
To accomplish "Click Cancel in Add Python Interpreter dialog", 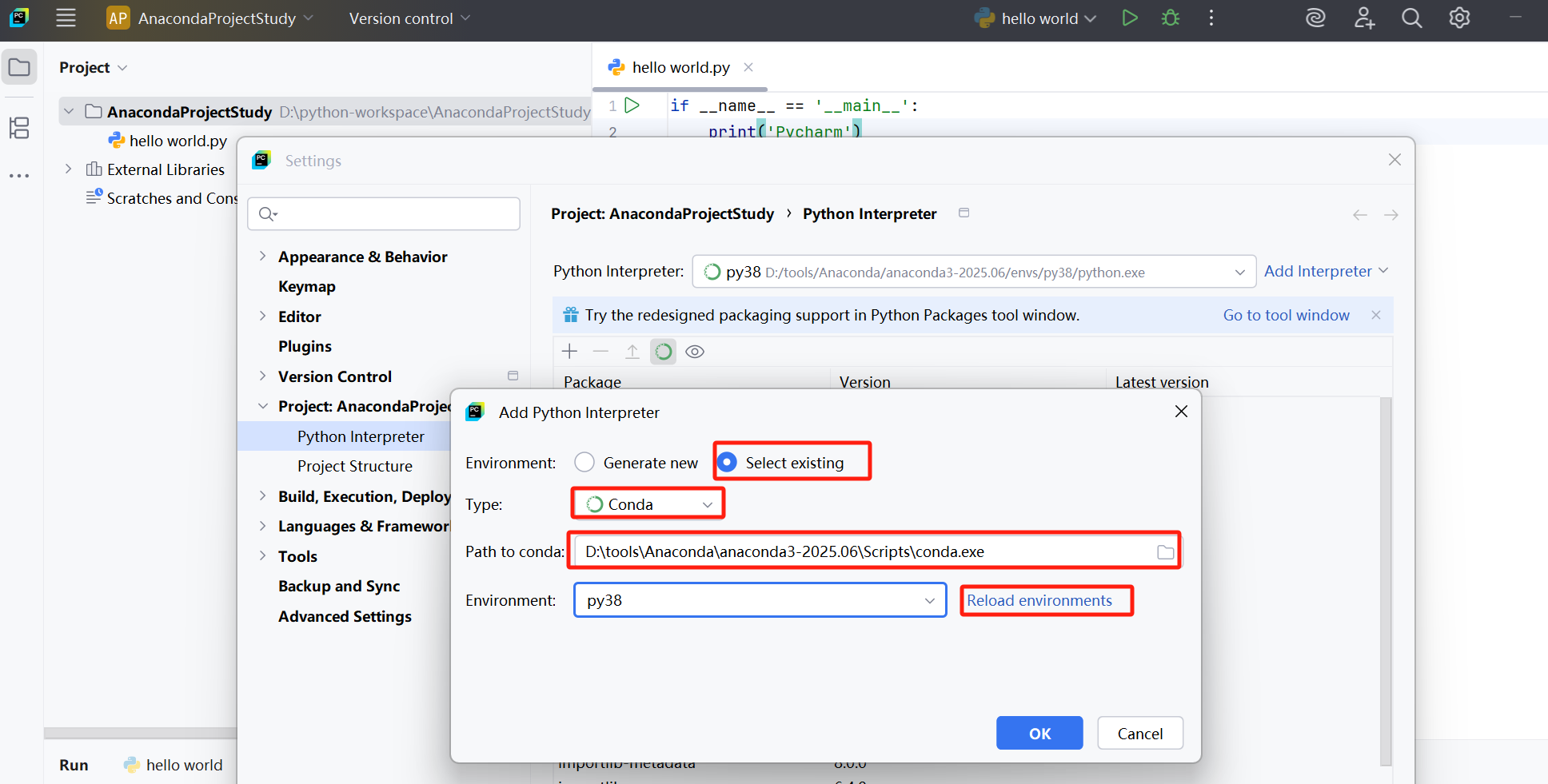I will click(x=1140, y=733).
